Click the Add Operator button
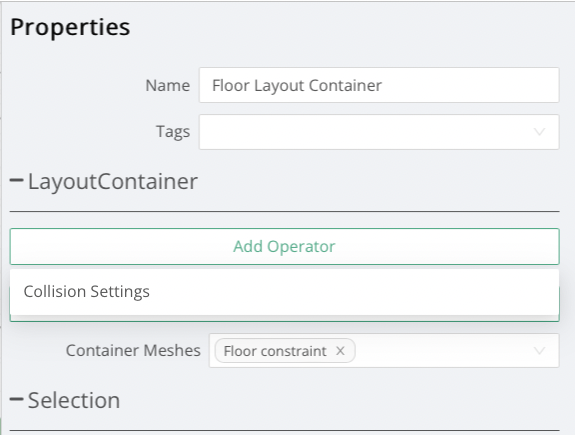The image size is (575, 435). (284, 246)
